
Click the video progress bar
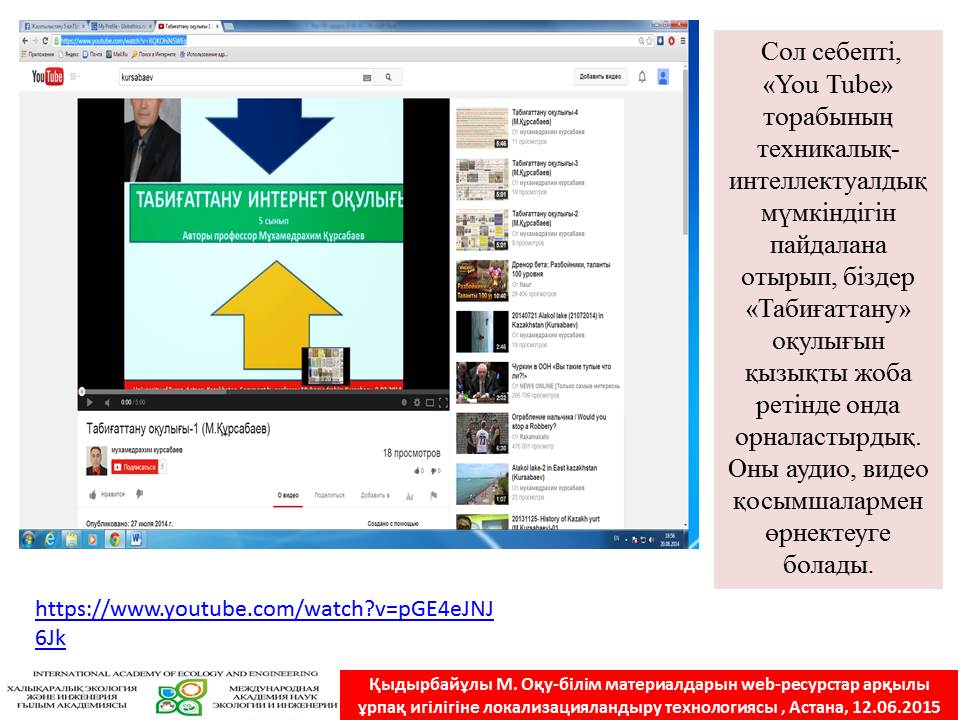pos(263,391)
